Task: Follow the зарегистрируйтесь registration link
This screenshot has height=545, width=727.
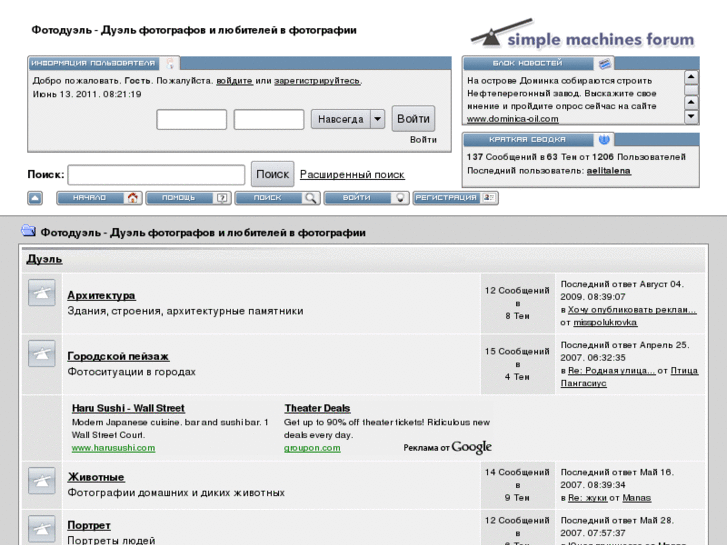Action: click(x=317, y=81)
